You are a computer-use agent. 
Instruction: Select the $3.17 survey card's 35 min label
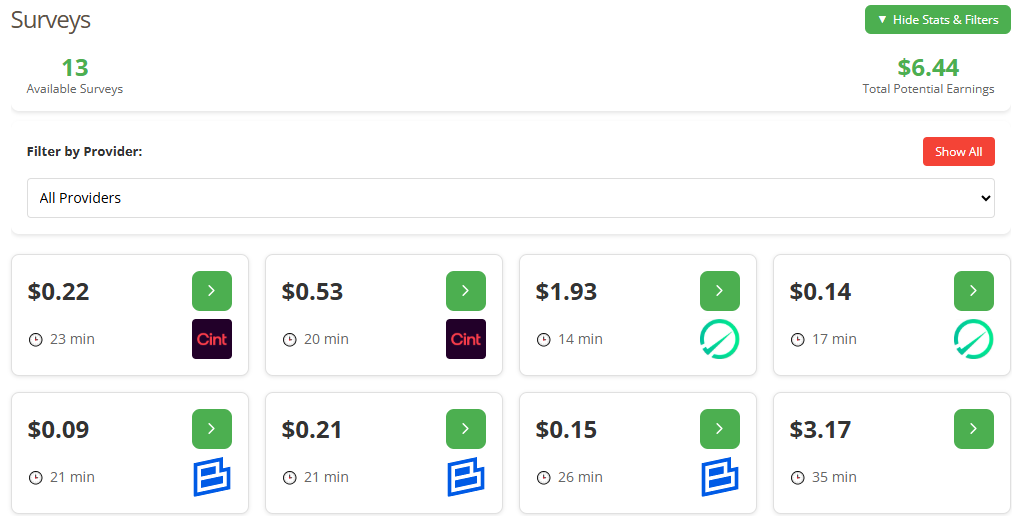tap(834, 477)
